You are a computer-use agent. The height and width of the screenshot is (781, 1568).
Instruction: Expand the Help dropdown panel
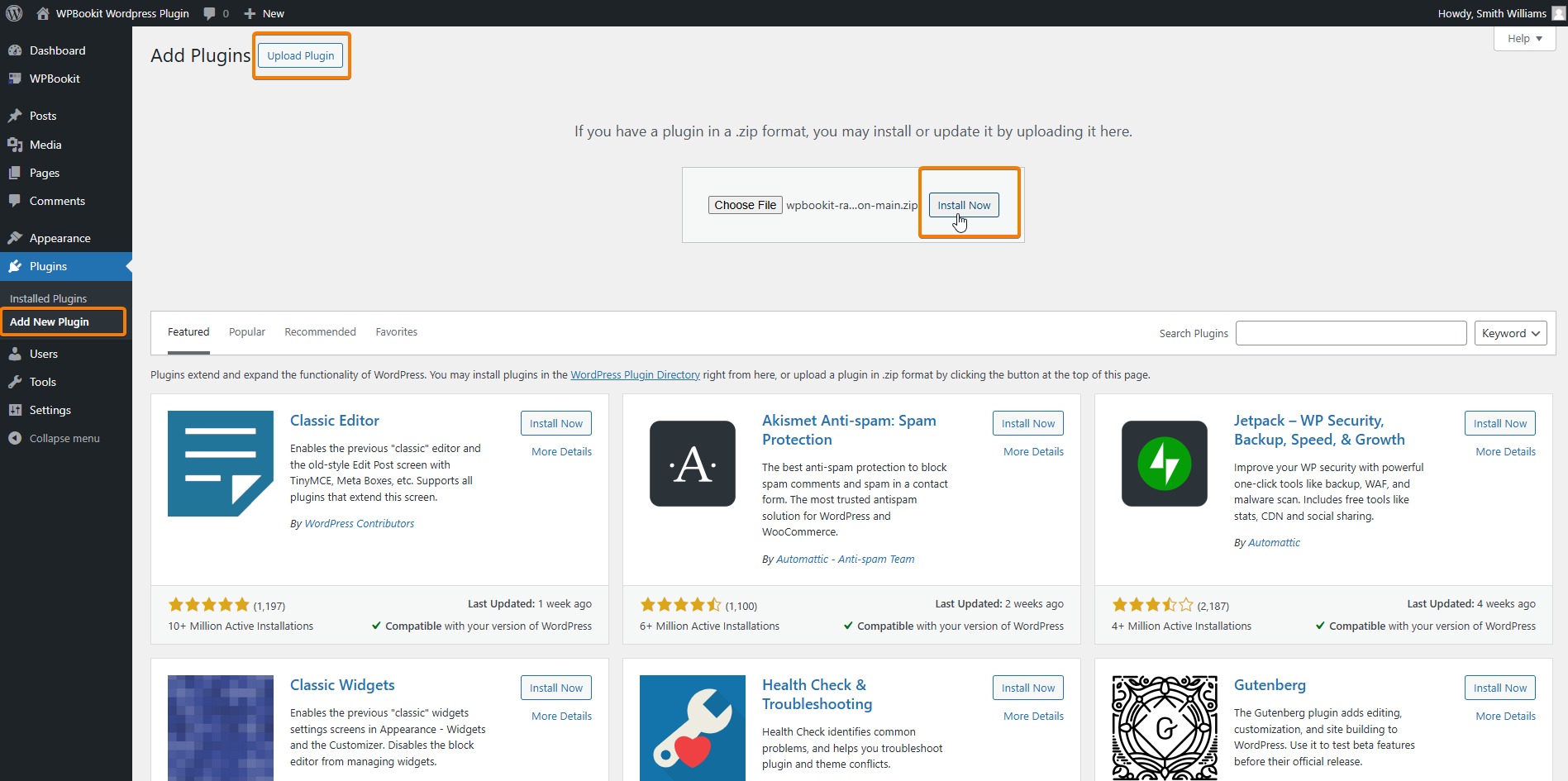point(1524,38)
